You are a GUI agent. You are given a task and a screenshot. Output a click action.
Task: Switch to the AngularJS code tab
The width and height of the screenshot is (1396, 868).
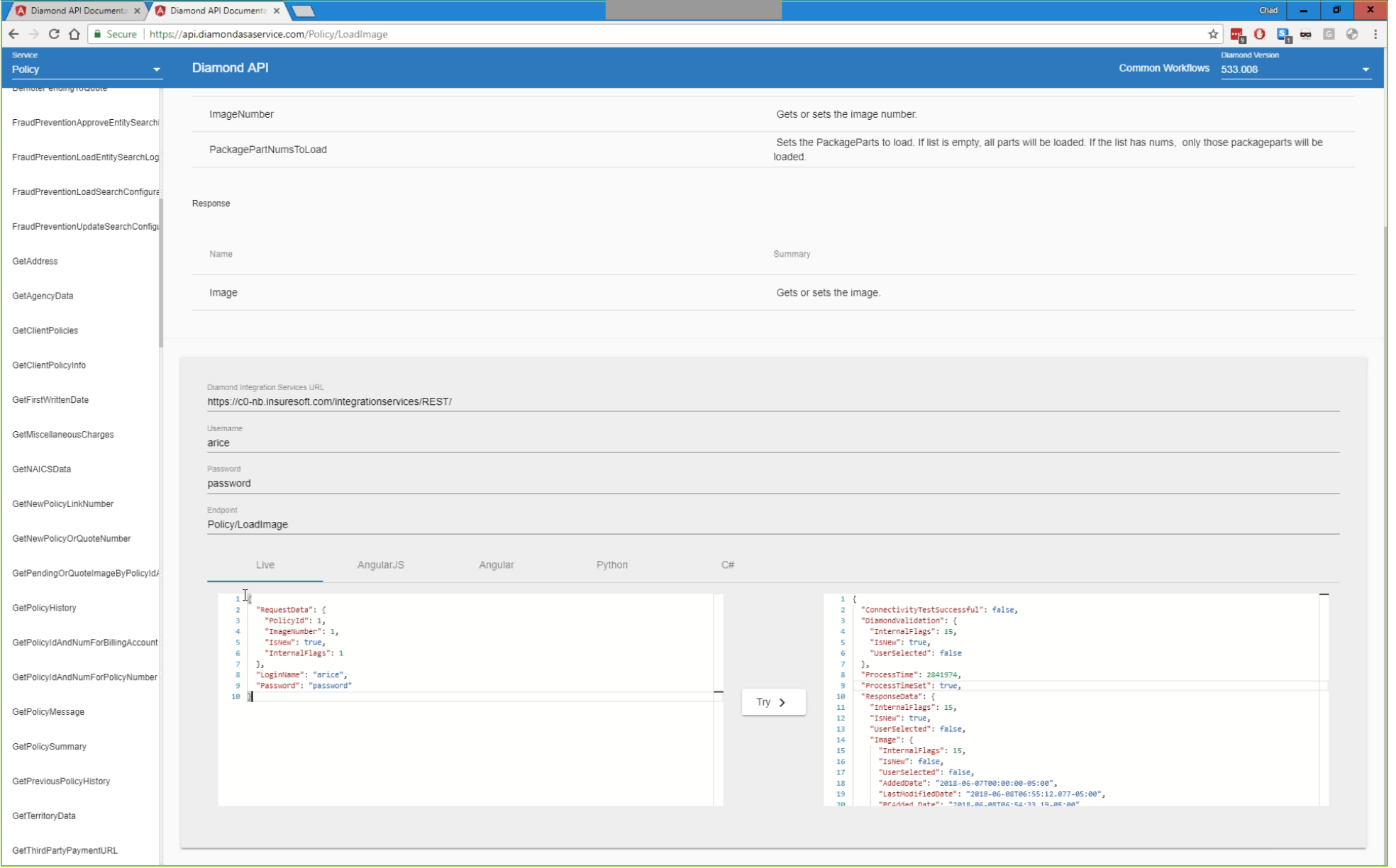[x=380, y=565]
